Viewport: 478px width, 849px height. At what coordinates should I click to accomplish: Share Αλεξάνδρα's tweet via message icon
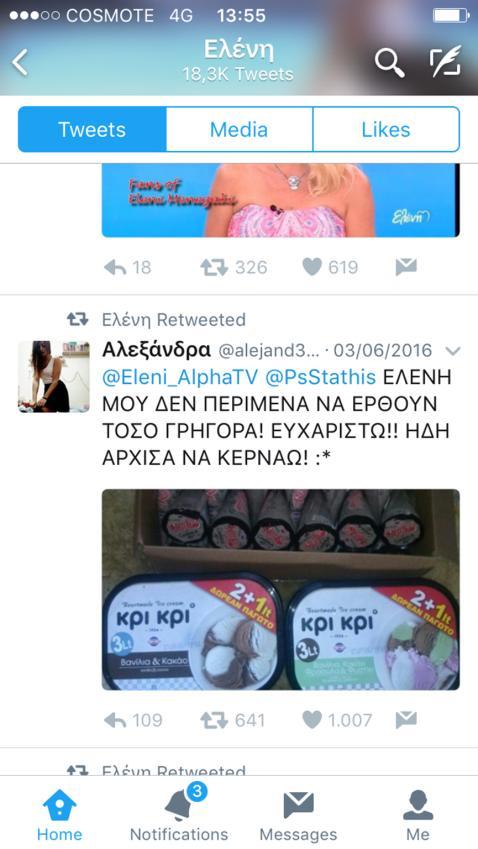(x=406, y=720)
